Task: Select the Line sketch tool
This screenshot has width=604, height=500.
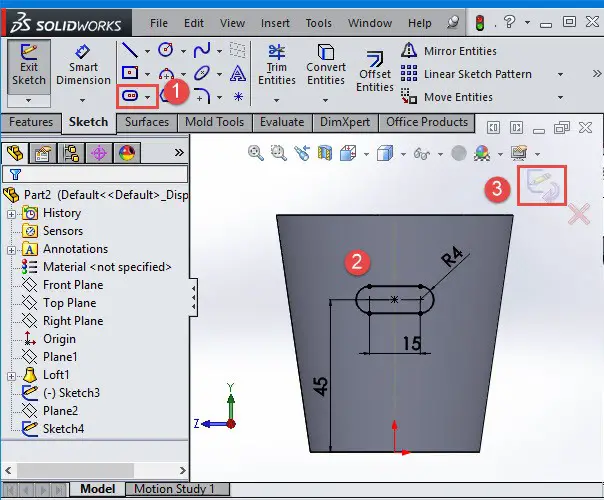Action: click(130, 50)
